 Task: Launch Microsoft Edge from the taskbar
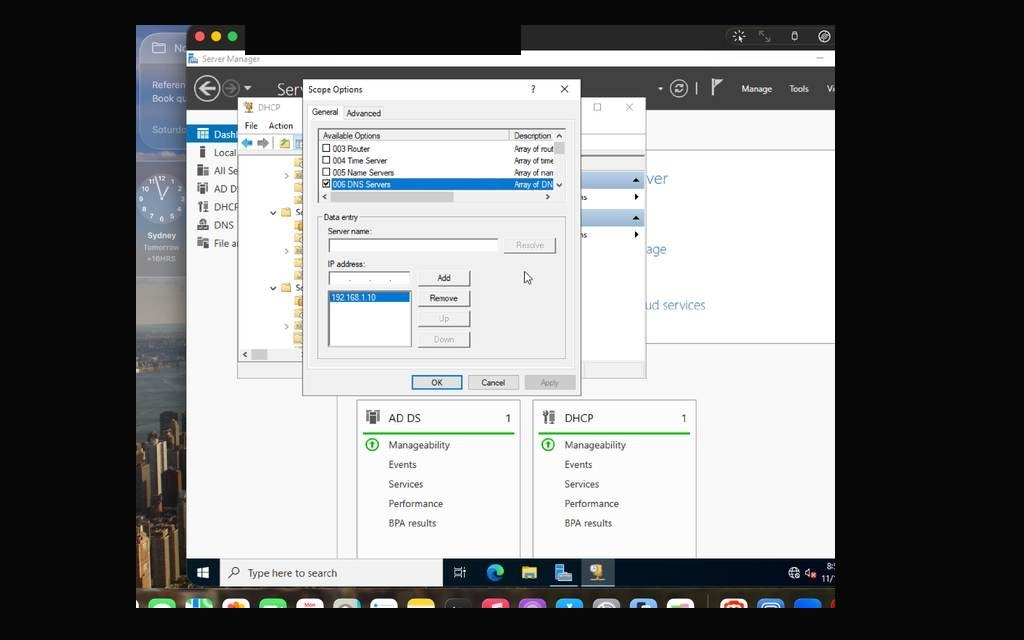pos(495,573)
